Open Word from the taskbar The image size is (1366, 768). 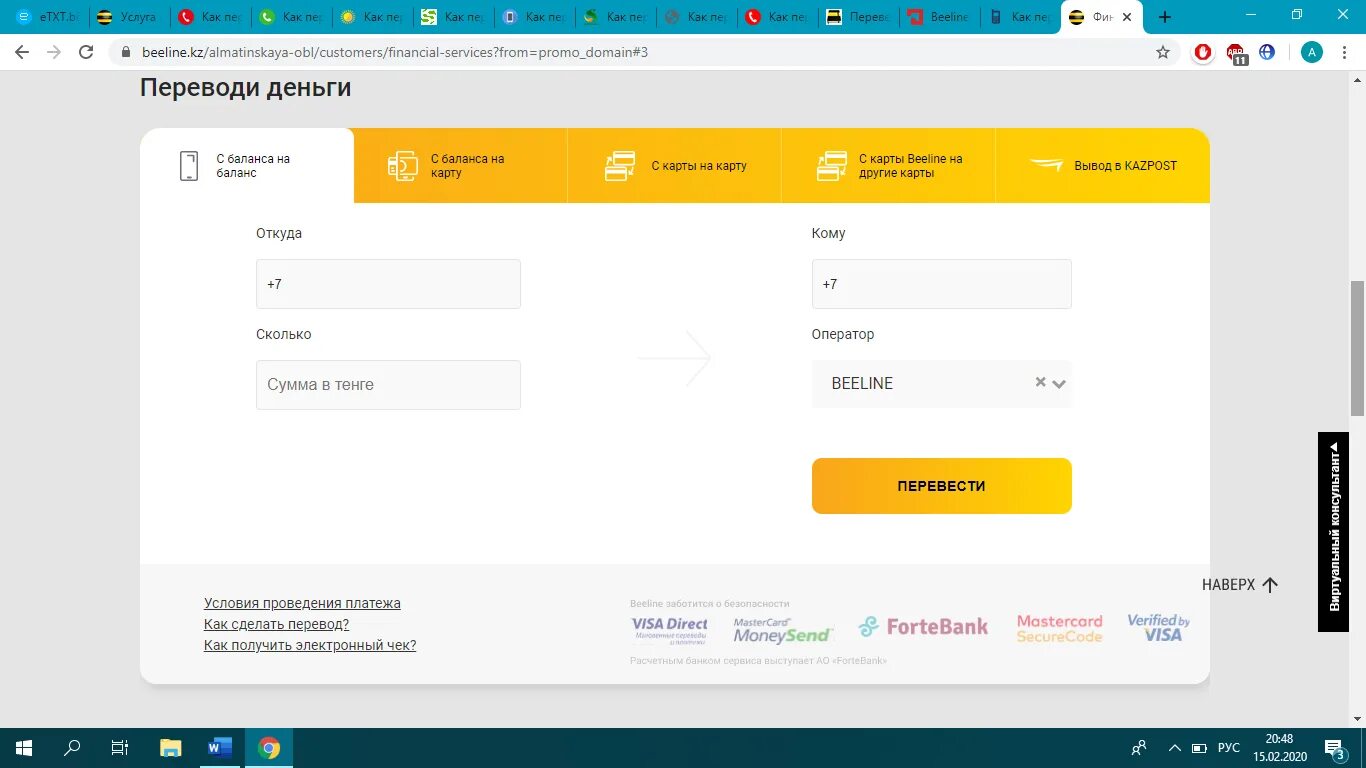[x=220, y=748]
